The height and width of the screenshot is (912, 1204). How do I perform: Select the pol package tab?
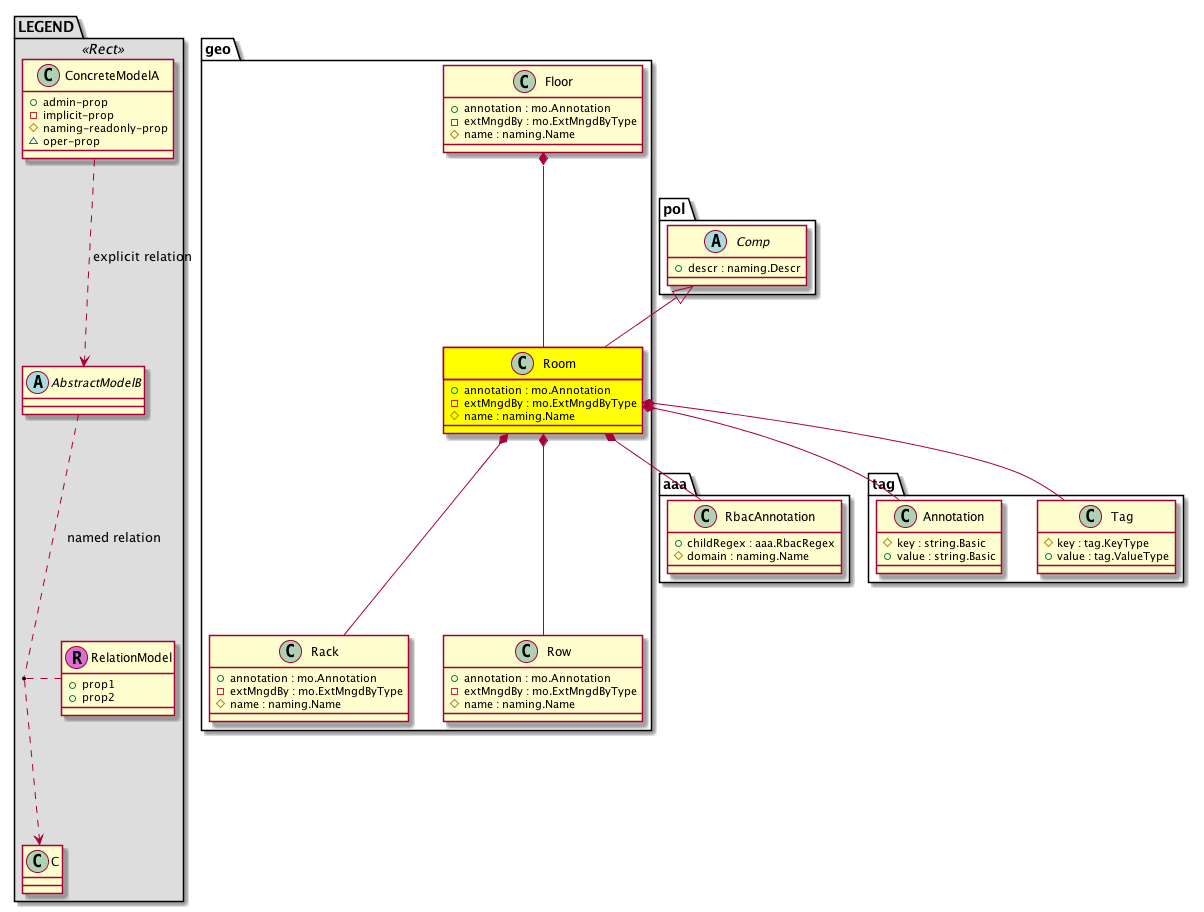[674, 209]
